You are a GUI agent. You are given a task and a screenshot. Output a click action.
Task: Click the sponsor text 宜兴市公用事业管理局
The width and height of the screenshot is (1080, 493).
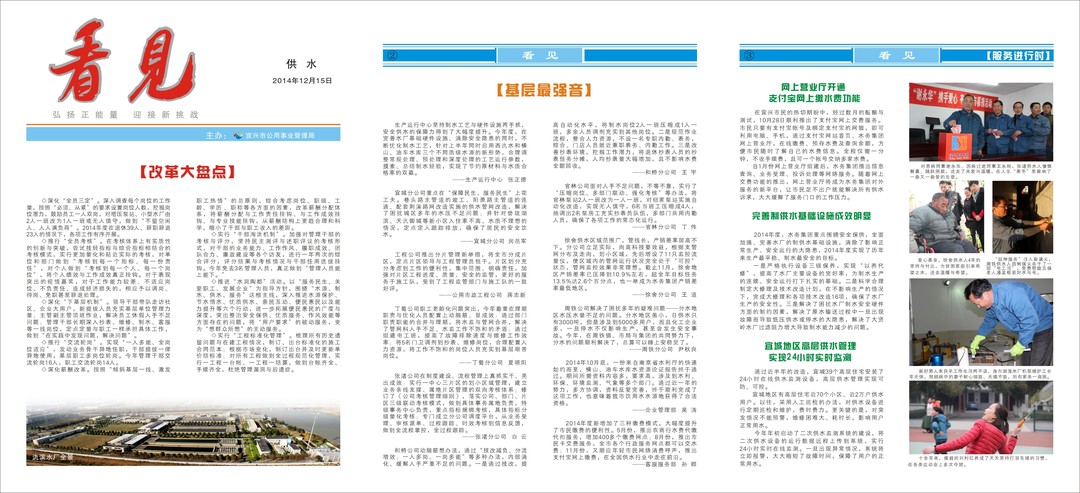coord(280,136)
